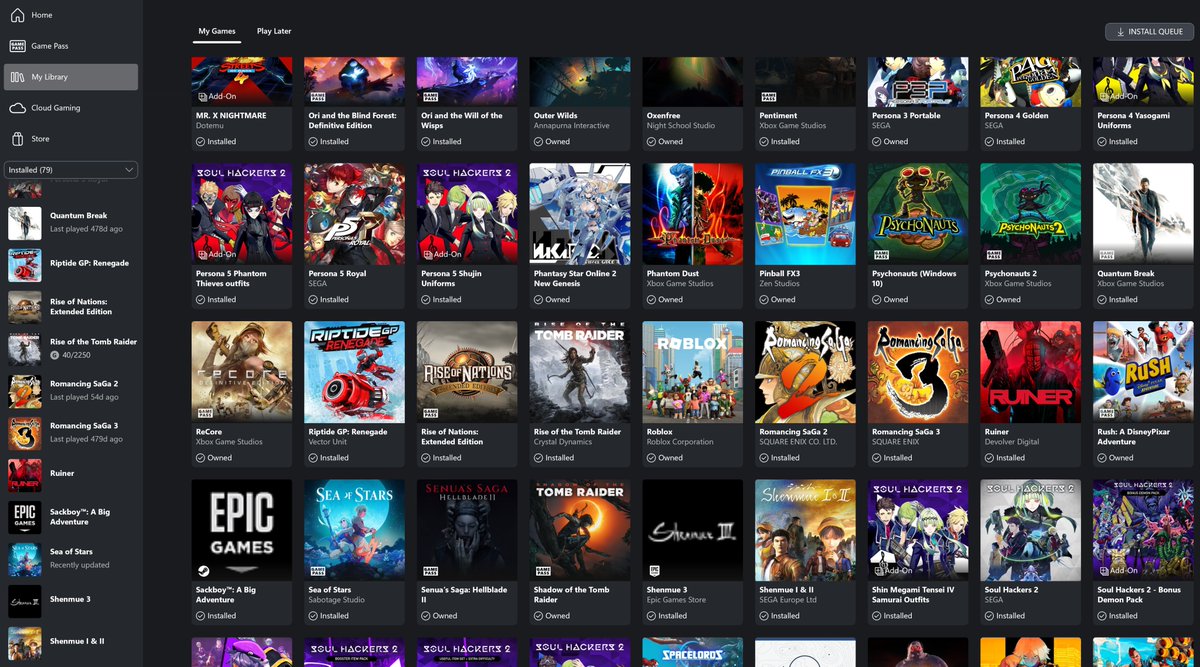Open Persona 5 Phantom Thieves outfits cover
The height and width of the screenshot is (667, 1200).
point(242,214)
